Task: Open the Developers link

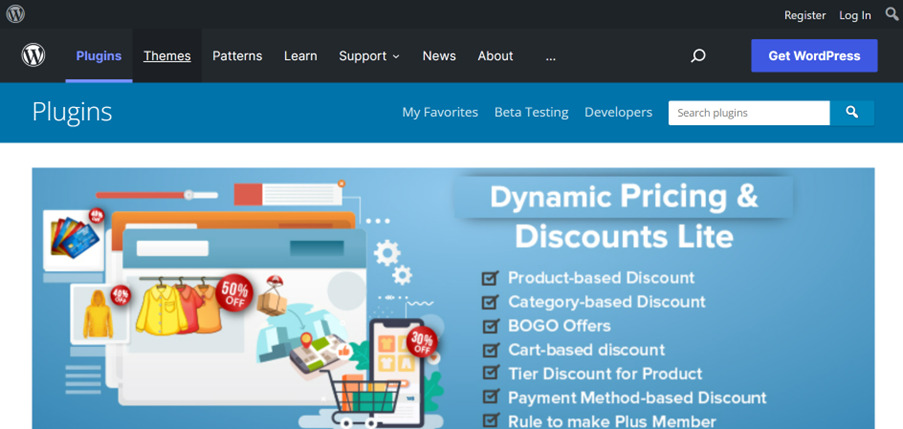Action: (619, 112)
